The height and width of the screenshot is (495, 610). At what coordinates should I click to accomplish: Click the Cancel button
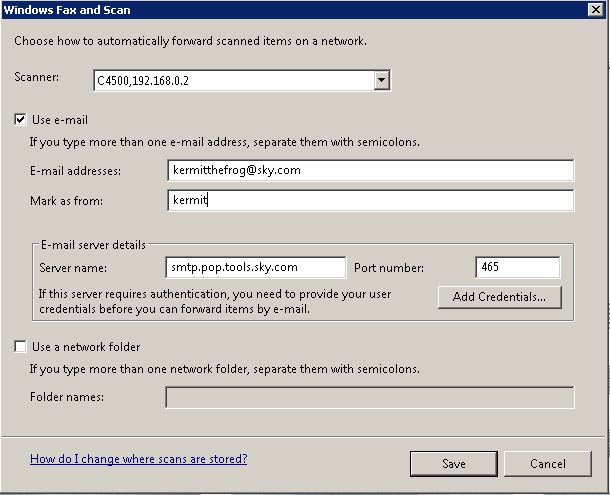548,463
